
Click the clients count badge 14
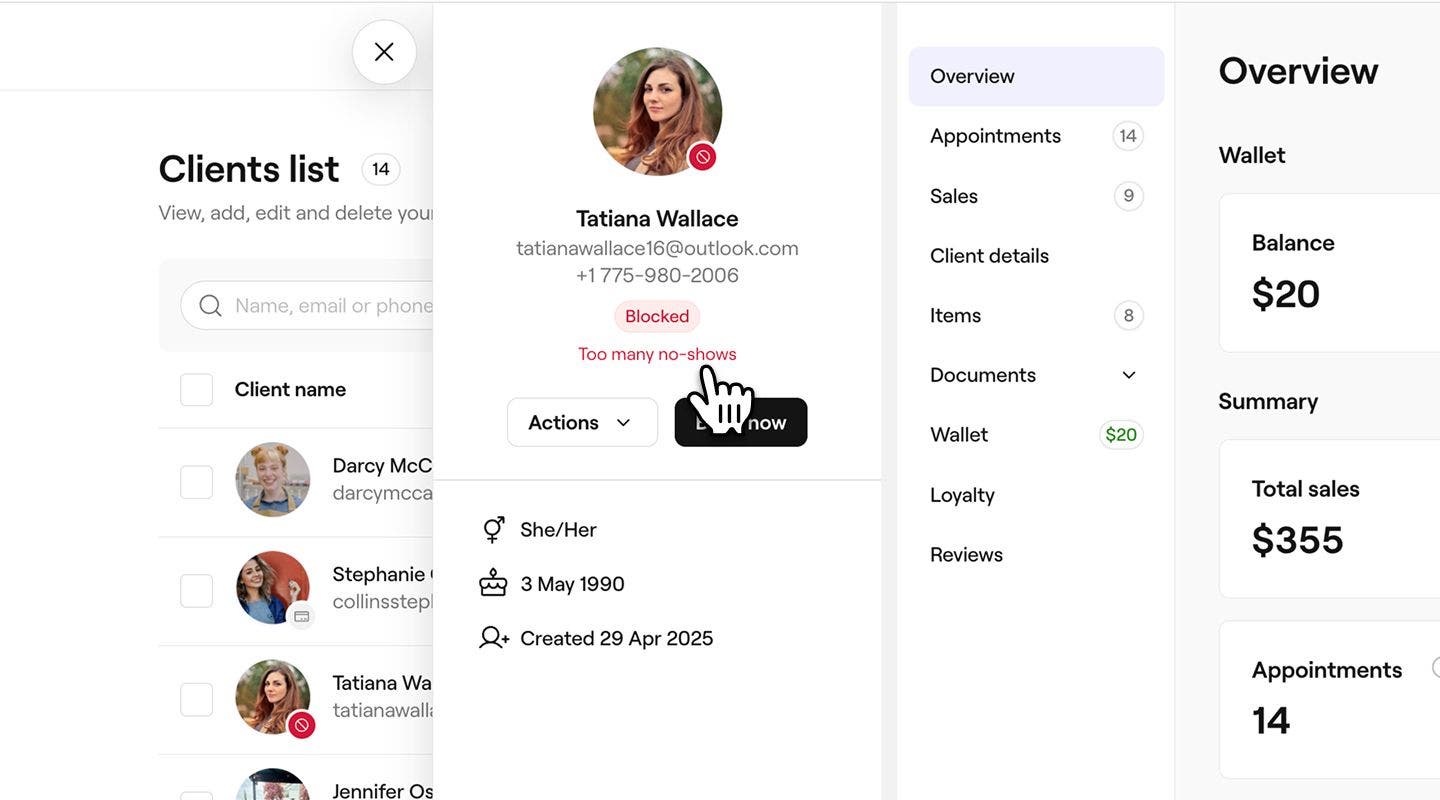pos(381,169)
